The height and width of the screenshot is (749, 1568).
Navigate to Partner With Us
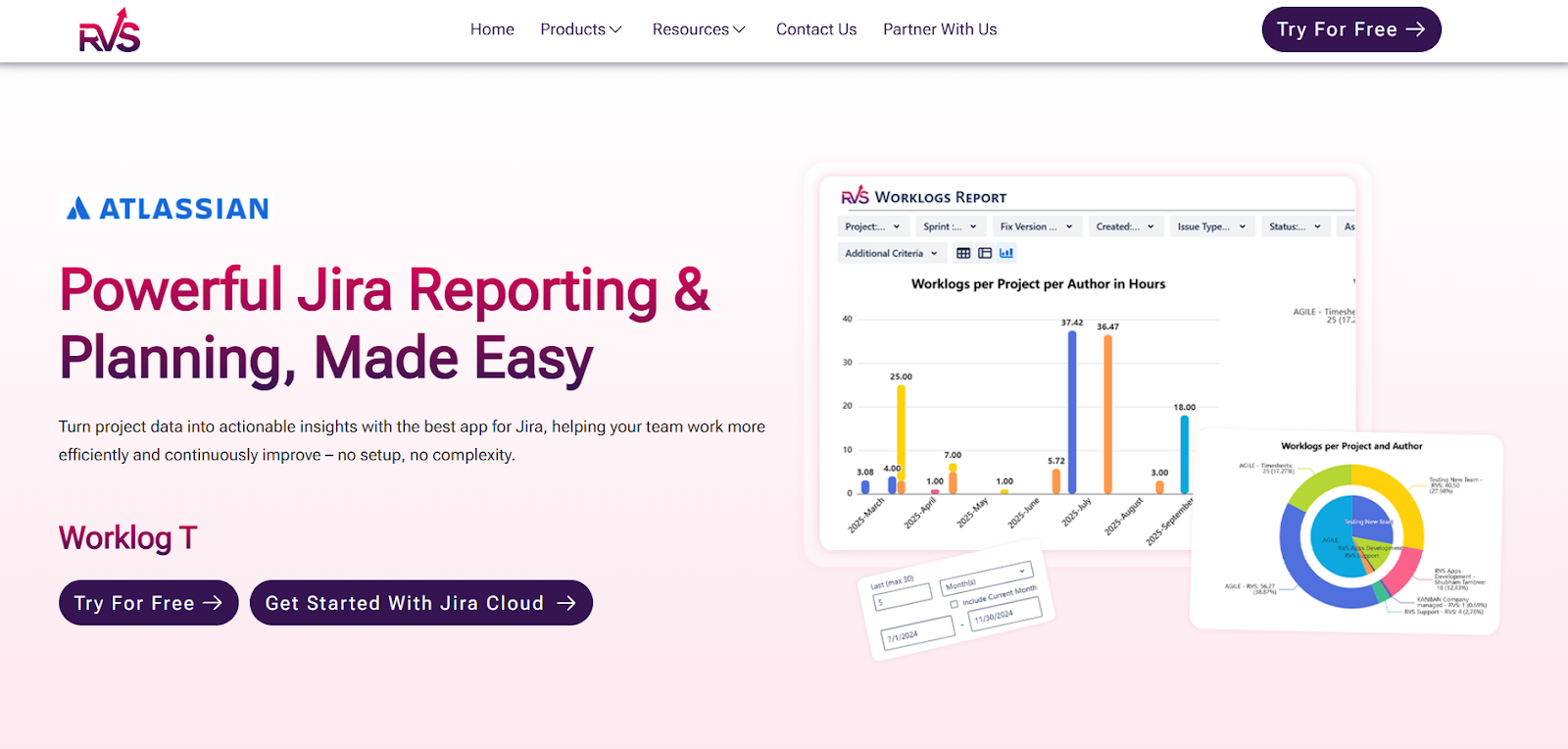[940, 29]
